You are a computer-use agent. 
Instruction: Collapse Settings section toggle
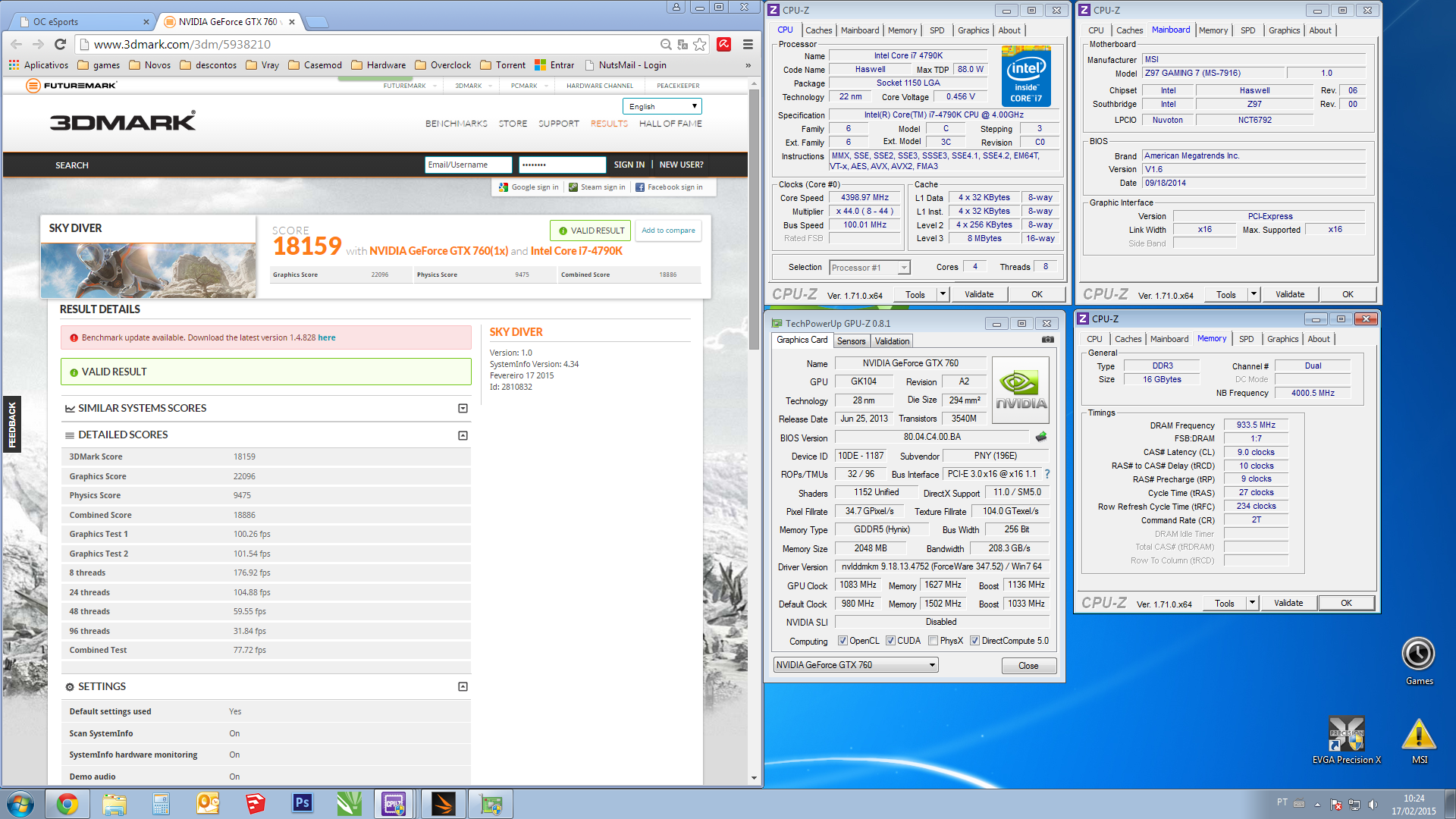pos(463,686)
